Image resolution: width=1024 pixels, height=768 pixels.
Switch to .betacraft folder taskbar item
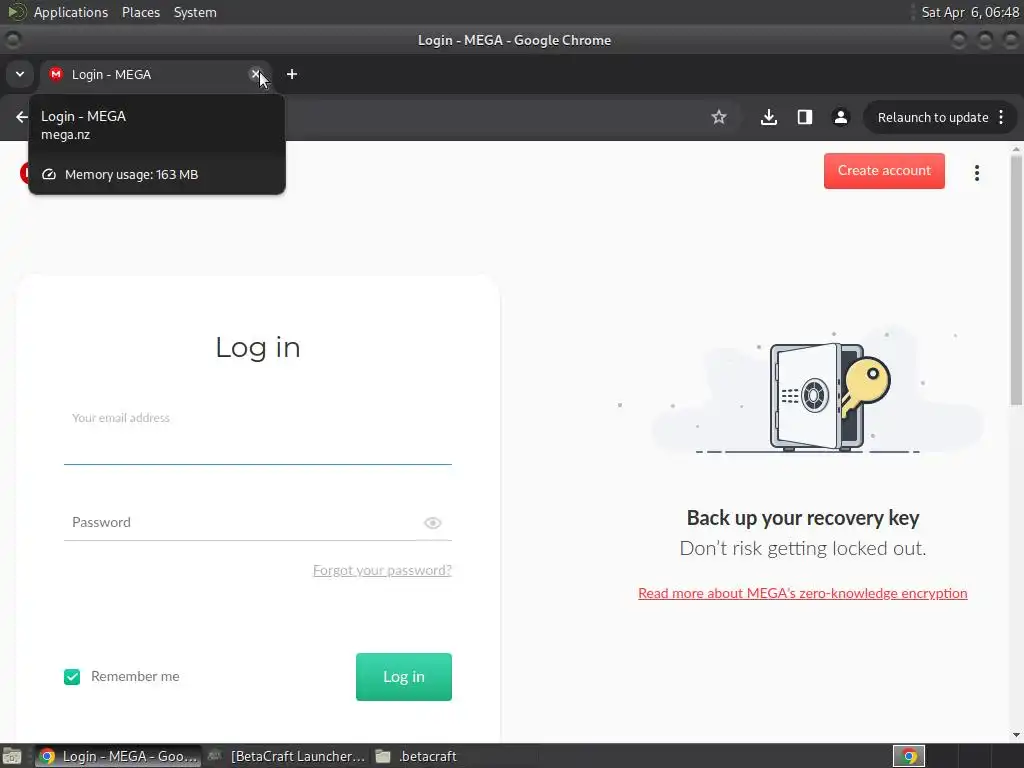(x=418, y=756)
